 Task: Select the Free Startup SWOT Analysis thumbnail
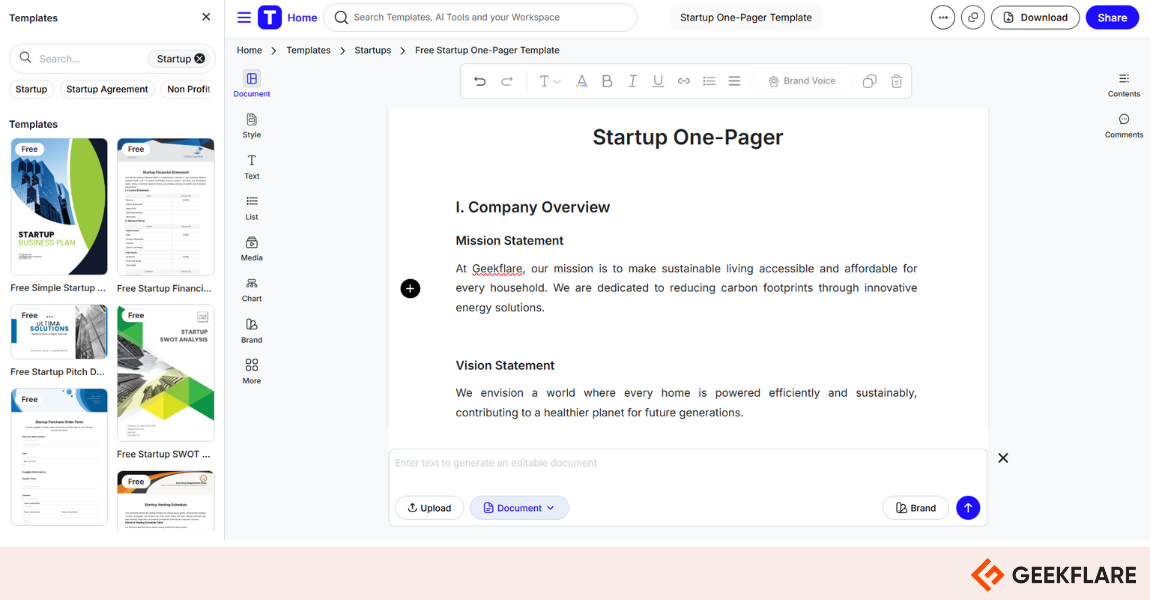(x=165, y=374)
